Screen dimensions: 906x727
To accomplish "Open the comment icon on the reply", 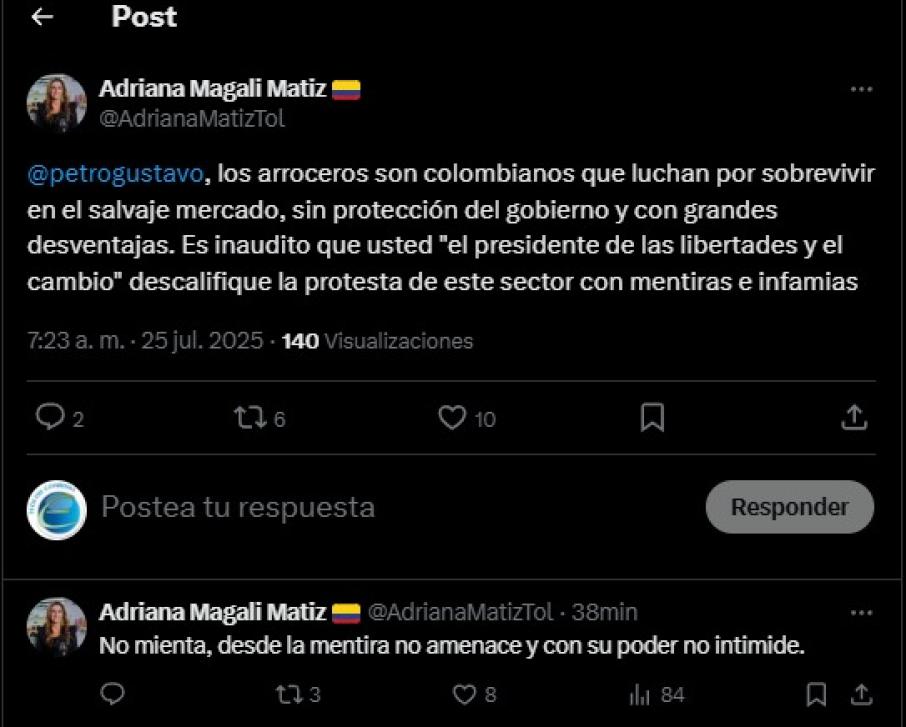I will pos(115,691).
